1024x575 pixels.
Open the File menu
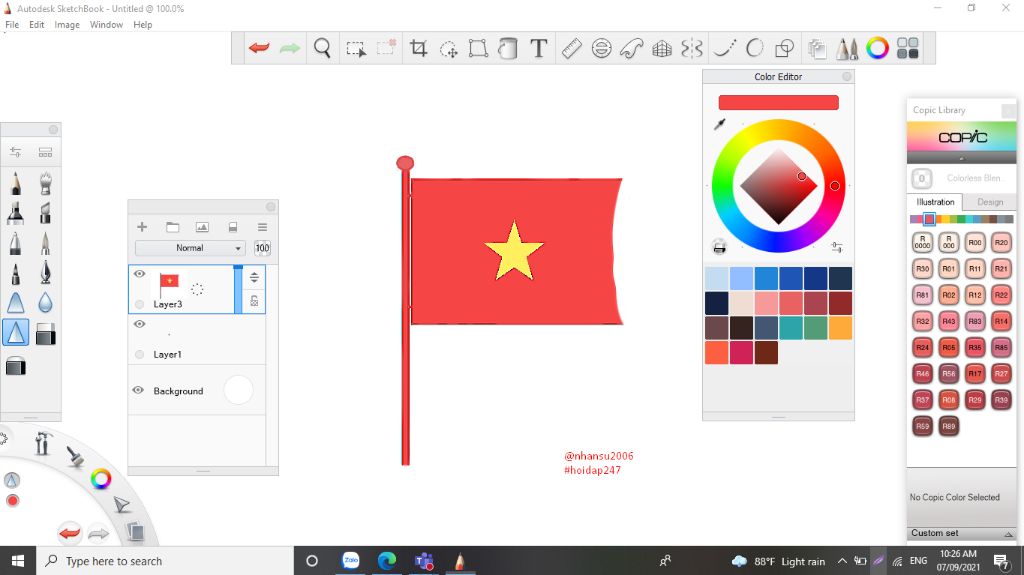coord(12,25)
